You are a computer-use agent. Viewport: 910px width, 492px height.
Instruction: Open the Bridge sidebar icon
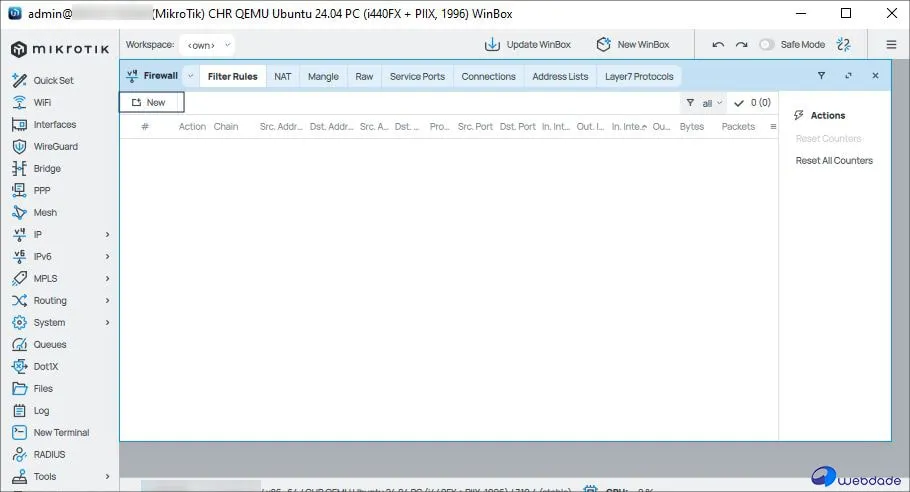click(x=19, y=169)
